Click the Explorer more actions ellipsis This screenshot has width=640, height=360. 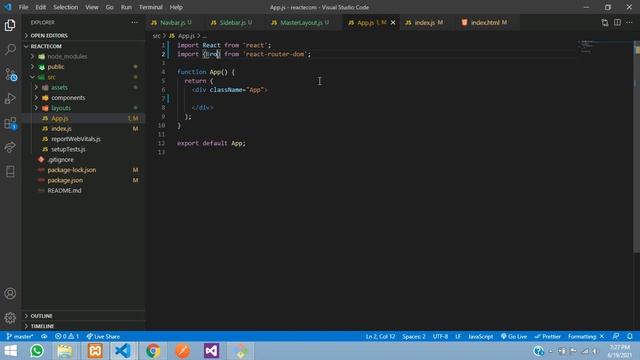tap(135, 22)
